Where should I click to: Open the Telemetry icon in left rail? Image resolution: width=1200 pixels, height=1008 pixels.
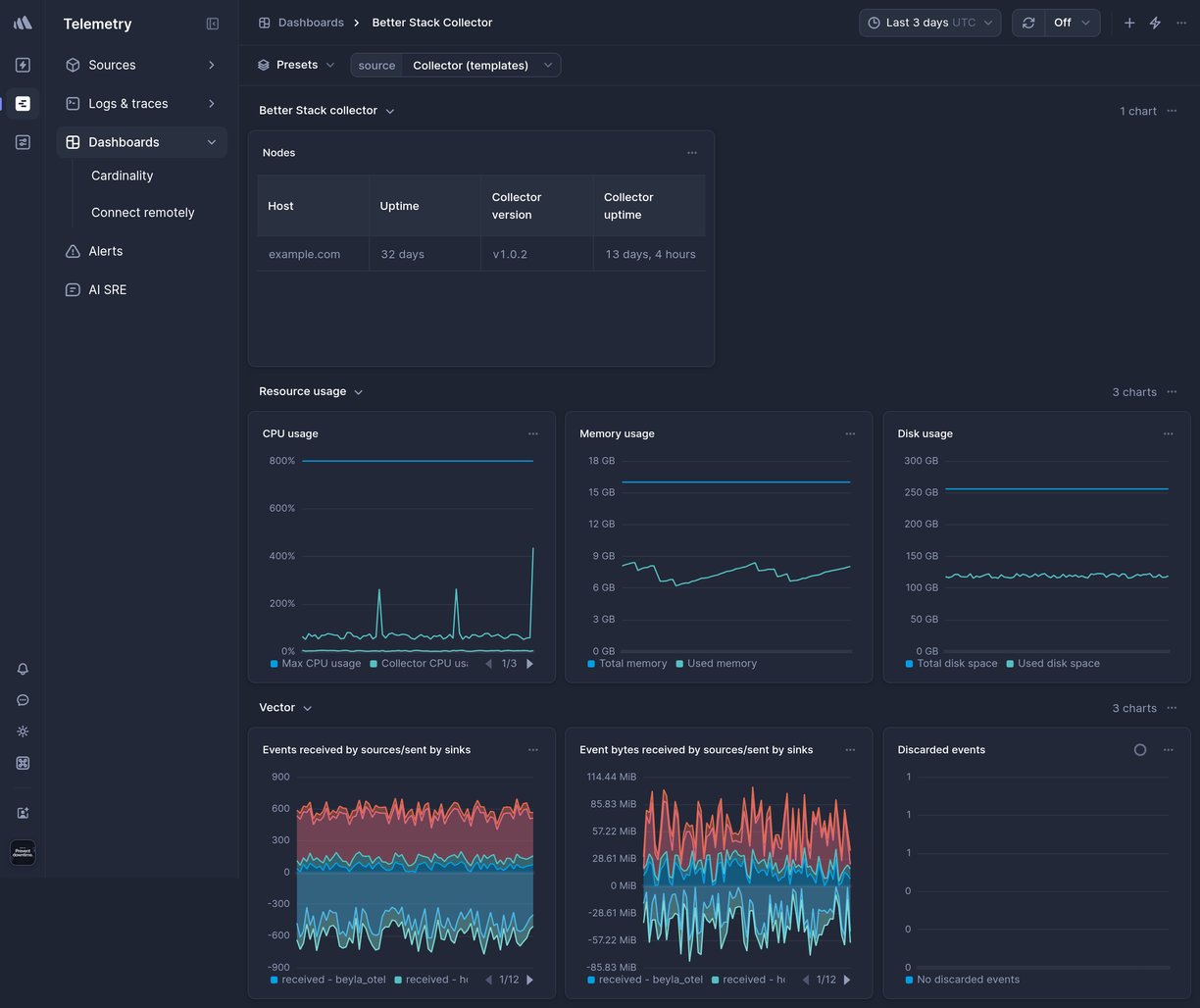pyautogui.click(x=23, y=103)
